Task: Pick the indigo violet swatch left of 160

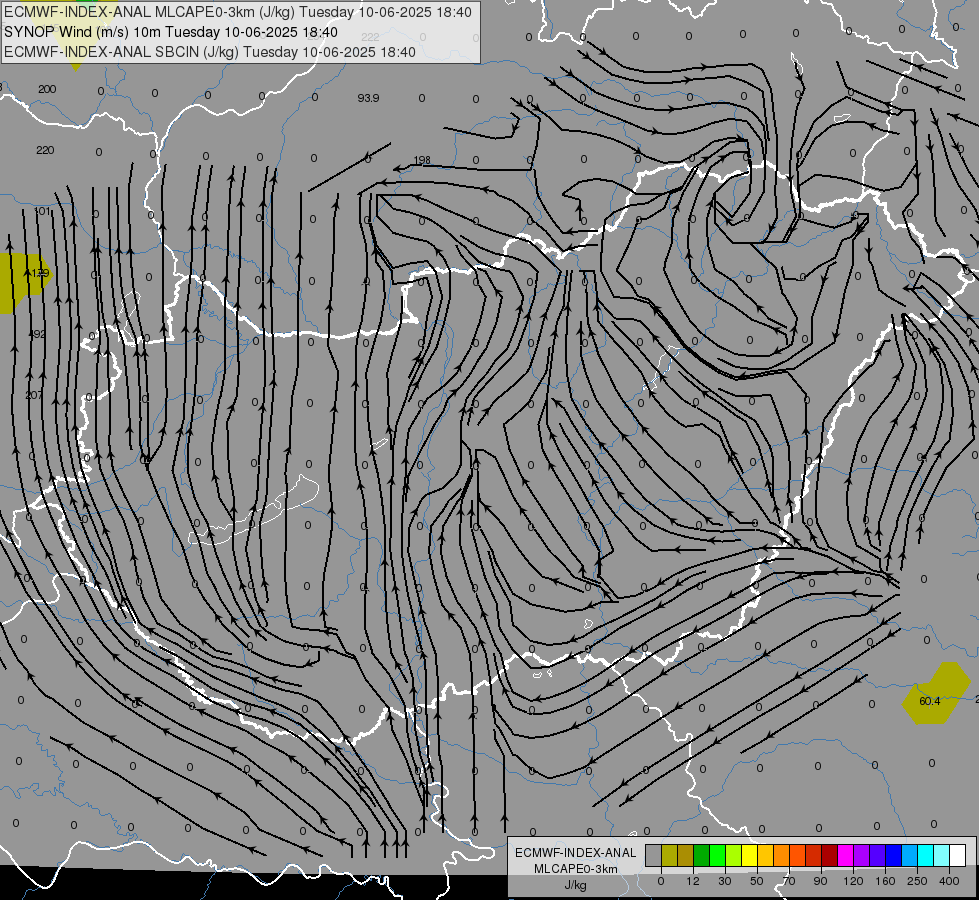Action: [878, 855]
